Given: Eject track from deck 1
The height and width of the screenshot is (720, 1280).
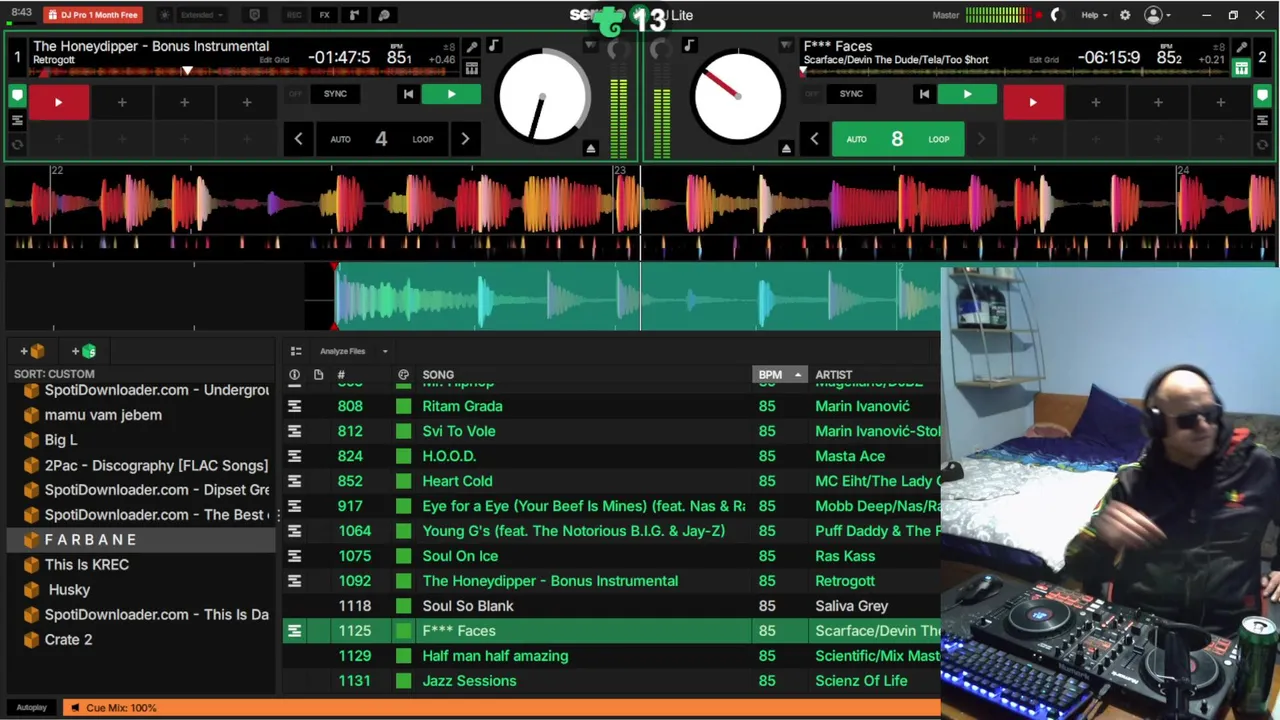Looking at the screenshot, I should [591, 148].
